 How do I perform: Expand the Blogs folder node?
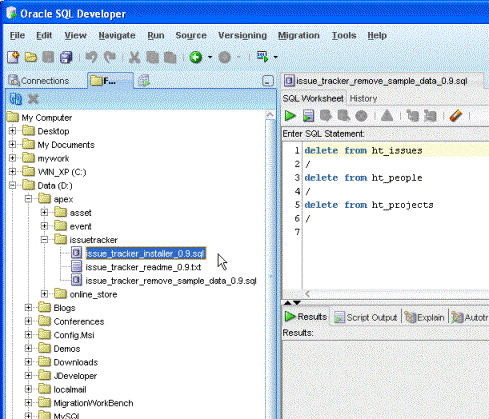(x=28, y=308)
